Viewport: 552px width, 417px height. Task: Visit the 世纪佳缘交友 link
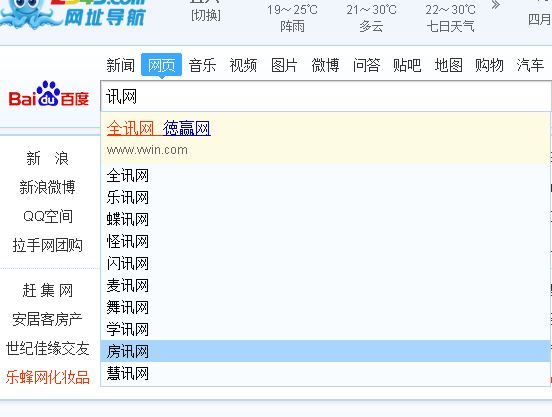(48, 348)
